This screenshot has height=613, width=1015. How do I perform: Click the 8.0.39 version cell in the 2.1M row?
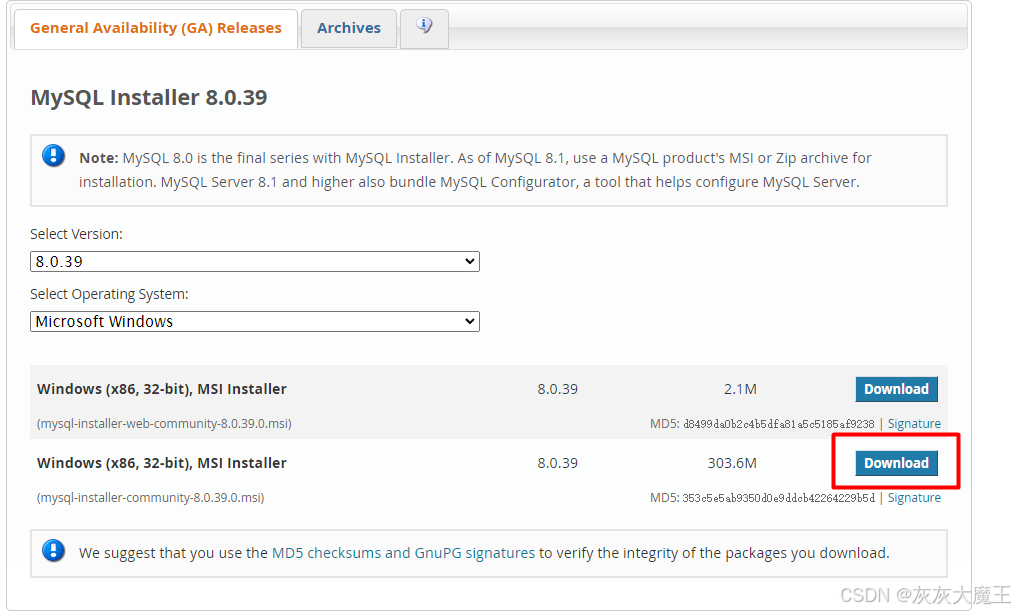557,389
